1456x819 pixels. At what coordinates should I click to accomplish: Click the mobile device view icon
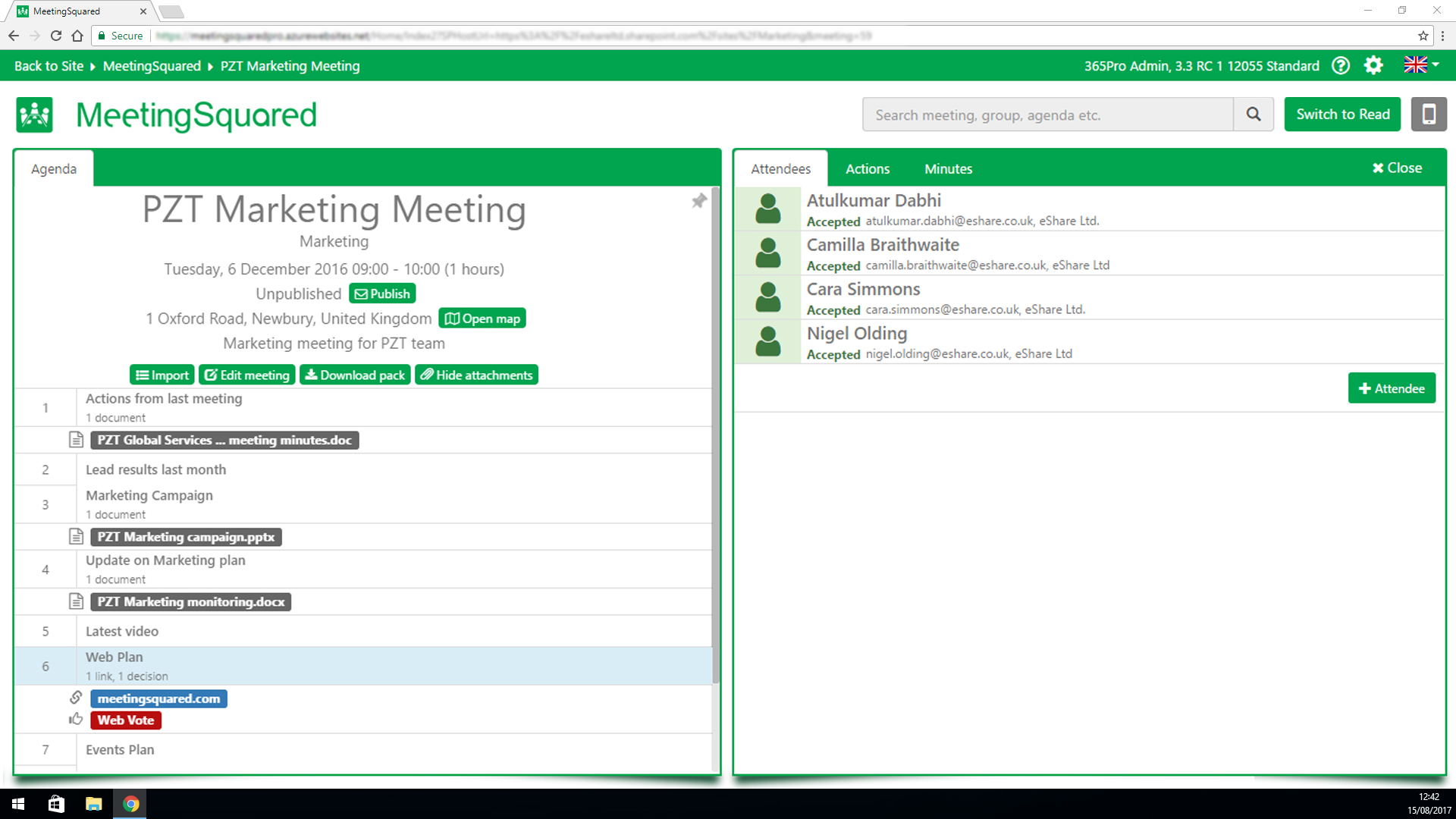[x=1428, y=115]
